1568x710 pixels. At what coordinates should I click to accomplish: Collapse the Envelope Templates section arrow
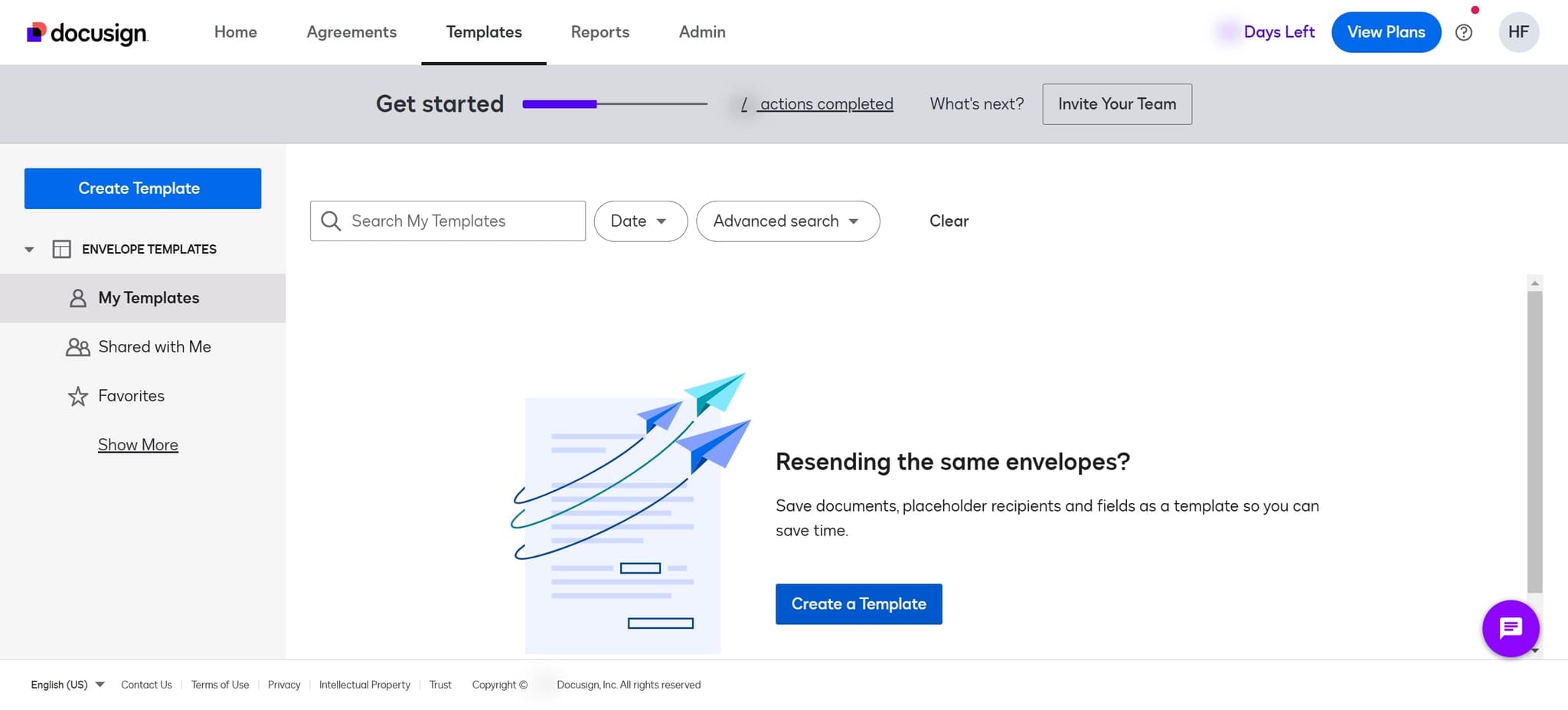[x=29, y=249]
